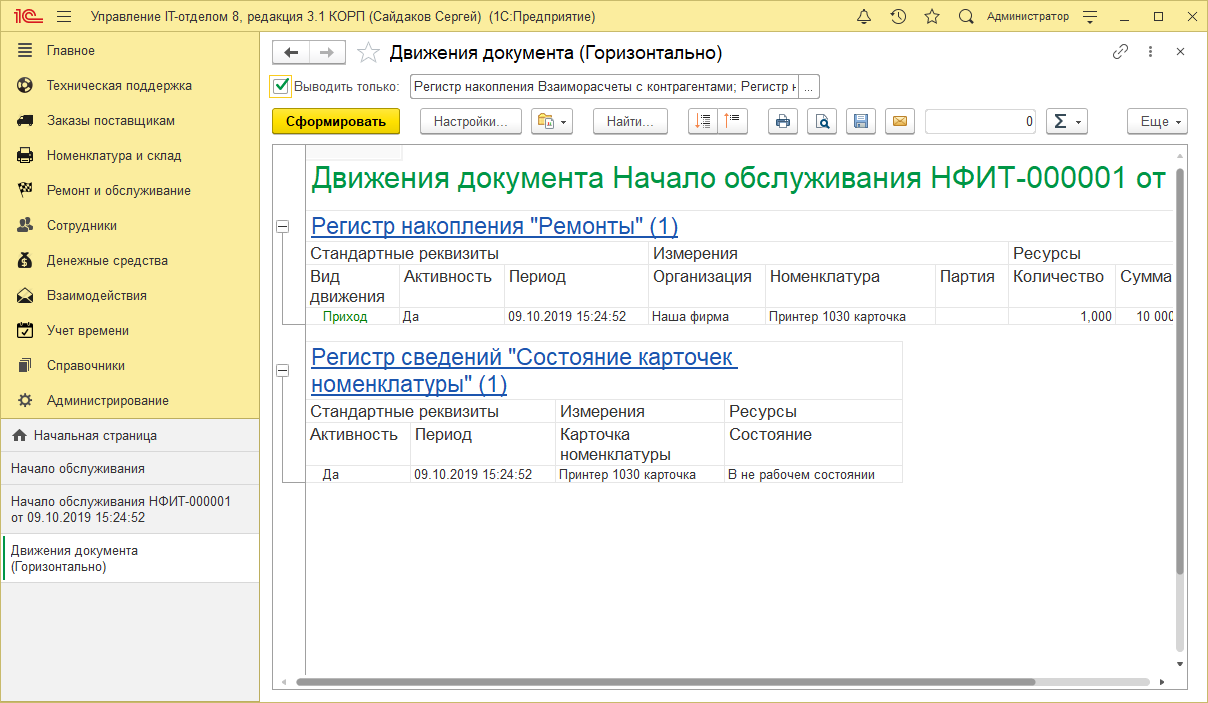
Task: Open print preview of the report
Action: tap(822, 121)
